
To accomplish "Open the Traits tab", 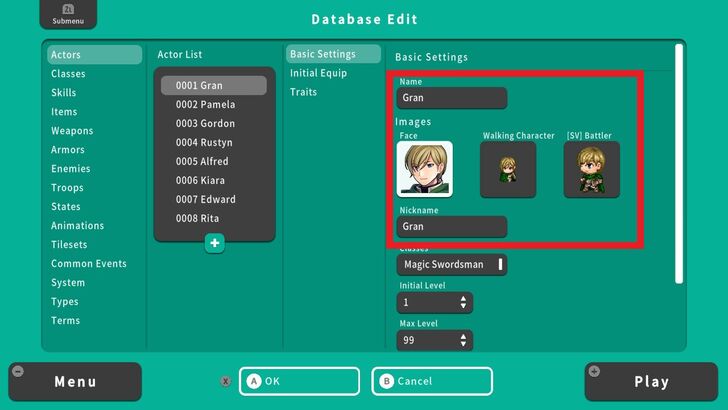I will [x=304, y=92].
